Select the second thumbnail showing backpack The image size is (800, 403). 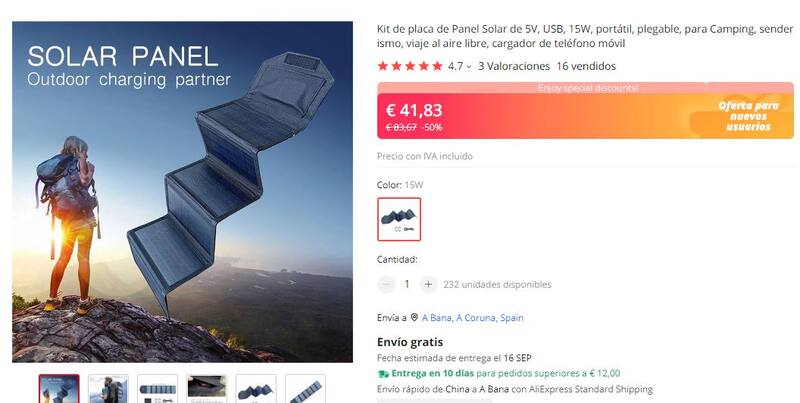coord(108,389)
